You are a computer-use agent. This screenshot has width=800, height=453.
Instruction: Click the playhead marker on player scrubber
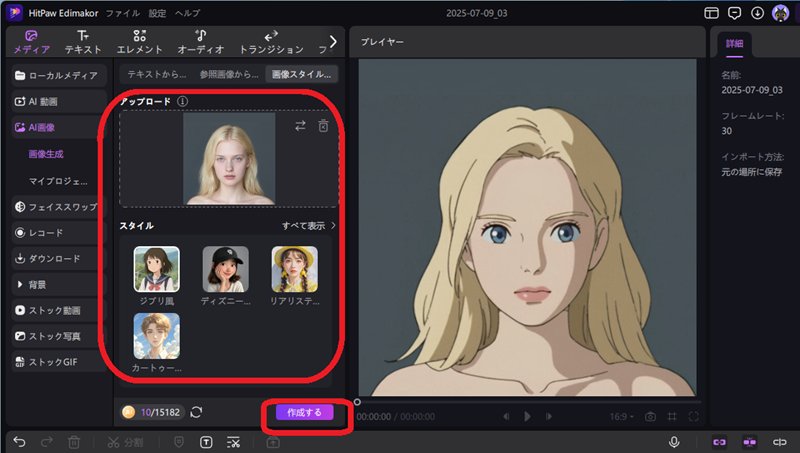coord(357,402)
